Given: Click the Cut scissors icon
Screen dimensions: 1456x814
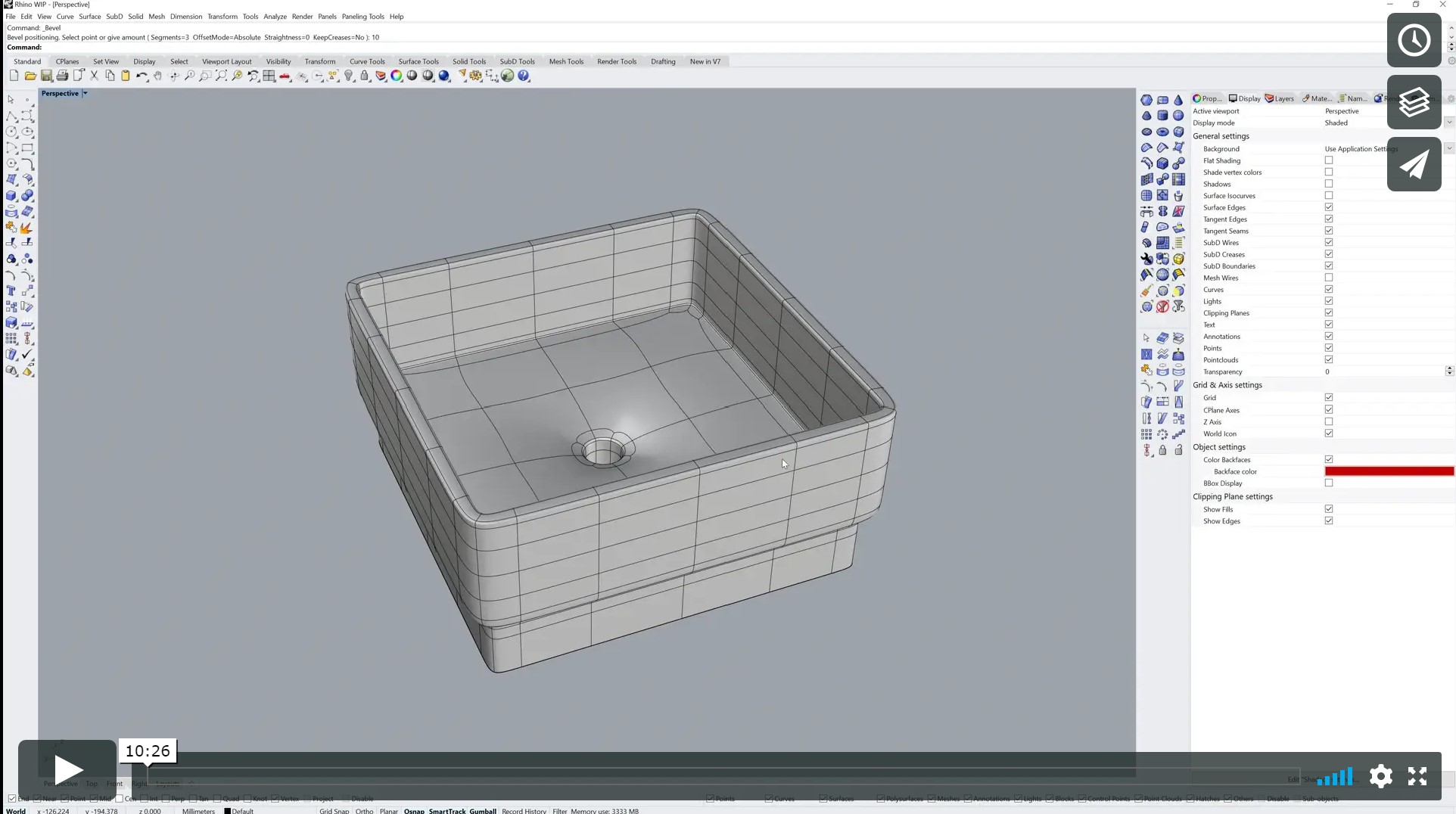Looking at the screenshot, I should (94, 76).
